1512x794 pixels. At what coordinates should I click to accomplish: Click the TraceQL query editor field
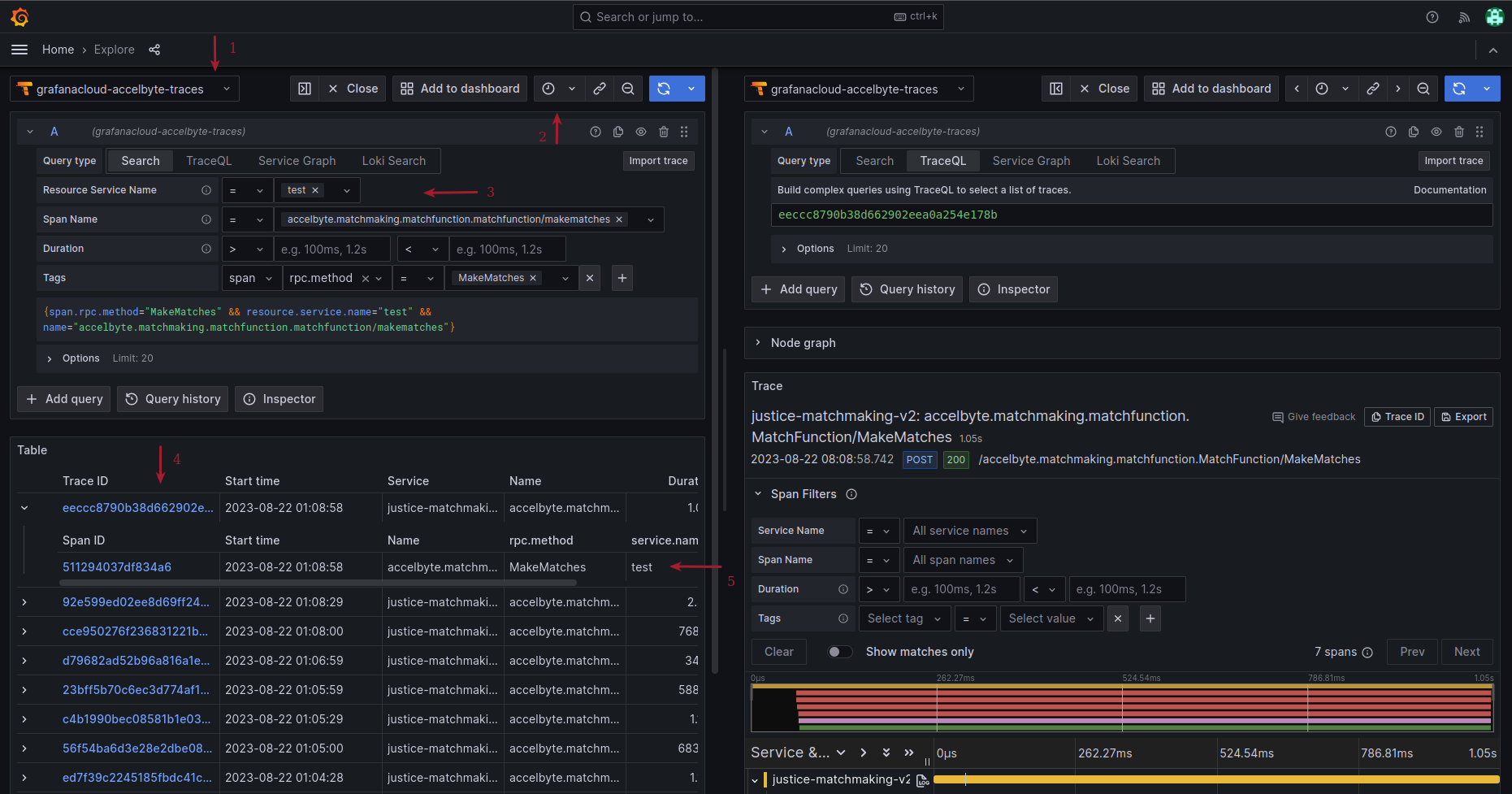click(x=1131, y=215)
